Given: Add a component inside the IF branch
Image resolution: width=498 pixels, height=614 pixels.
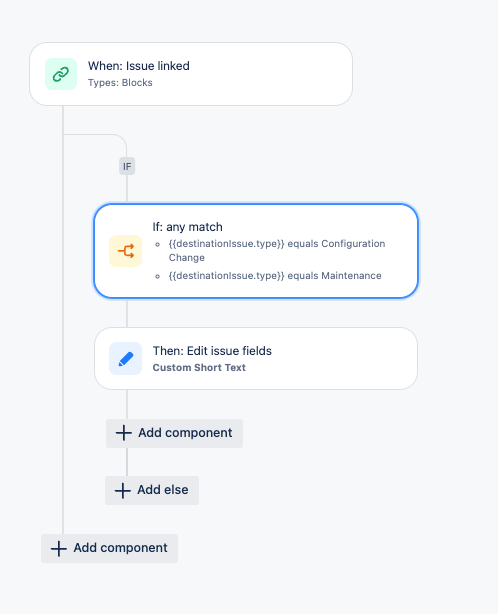Looking at the screenshot, I should tap(175, 433).
